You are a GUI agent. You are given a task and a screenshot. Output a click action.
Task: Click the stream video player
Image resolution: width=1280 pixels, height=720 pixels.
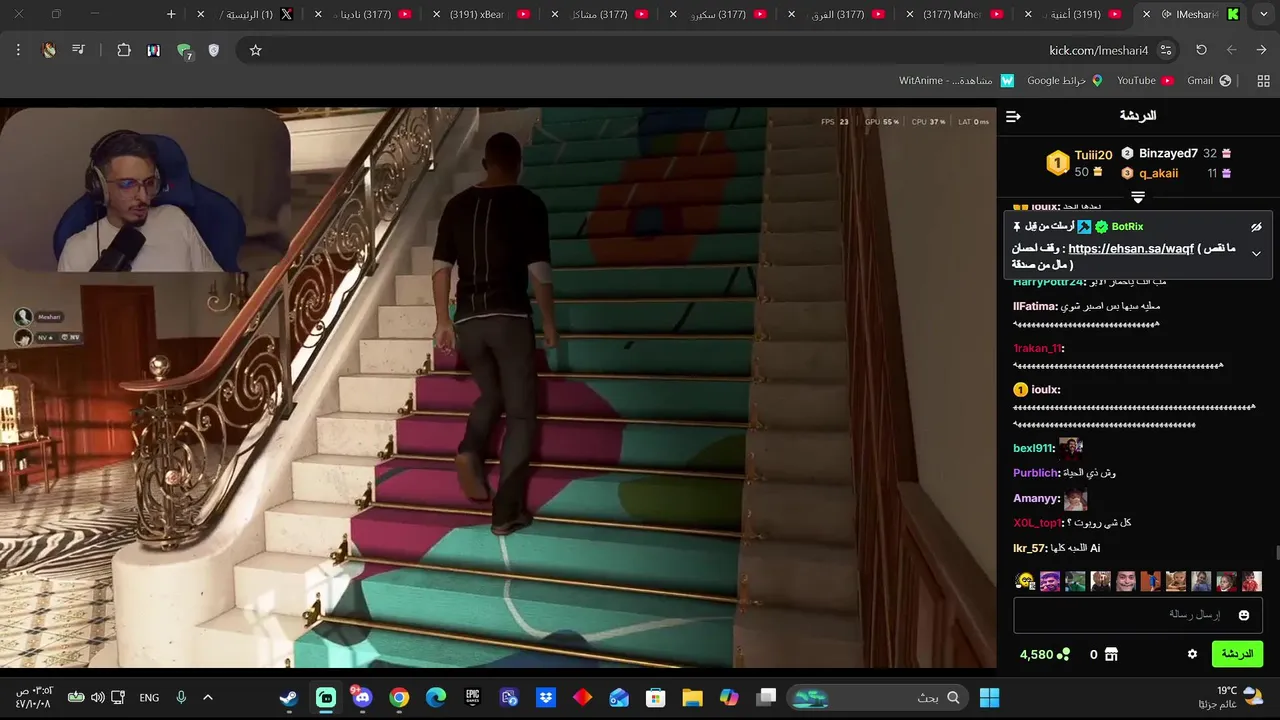pos(498,387)
